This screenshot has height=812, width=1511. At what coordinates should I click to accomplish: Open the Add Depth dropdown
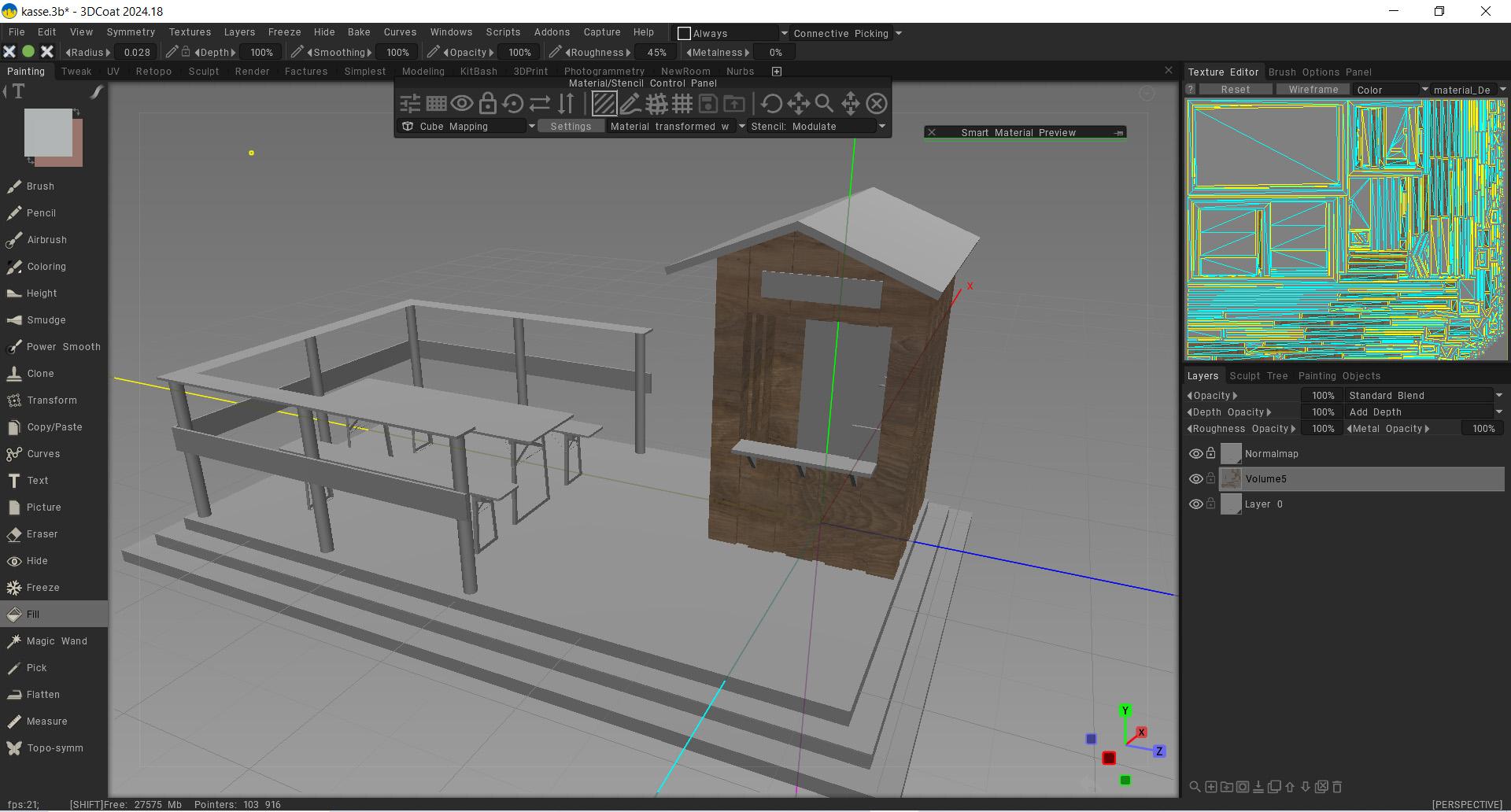point(1424,412)
